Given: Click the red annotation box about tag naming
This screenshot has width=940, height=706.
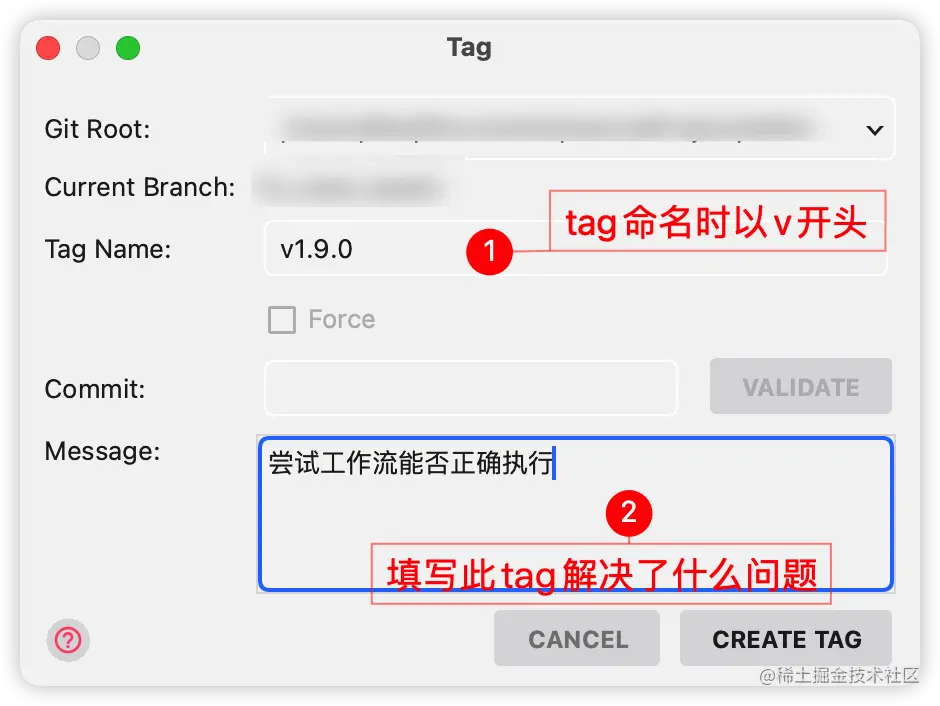Looking at the screenshot, I should [x=718, y=221].
